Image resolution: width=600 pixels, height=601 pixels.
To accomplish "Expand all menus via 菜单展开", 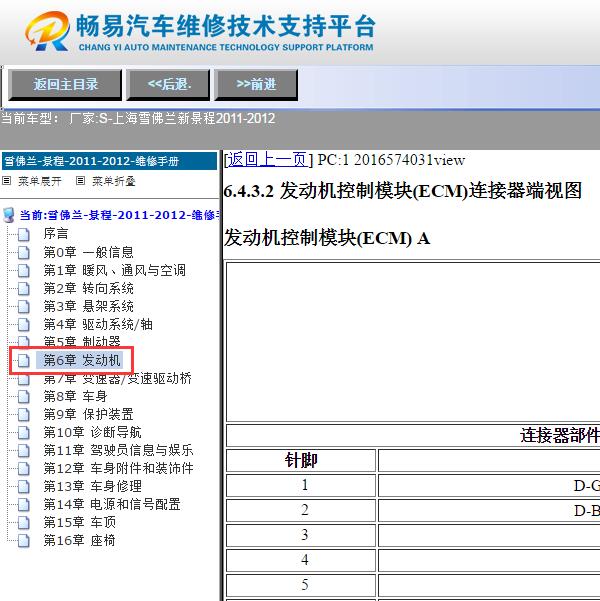I will (40, 181).
